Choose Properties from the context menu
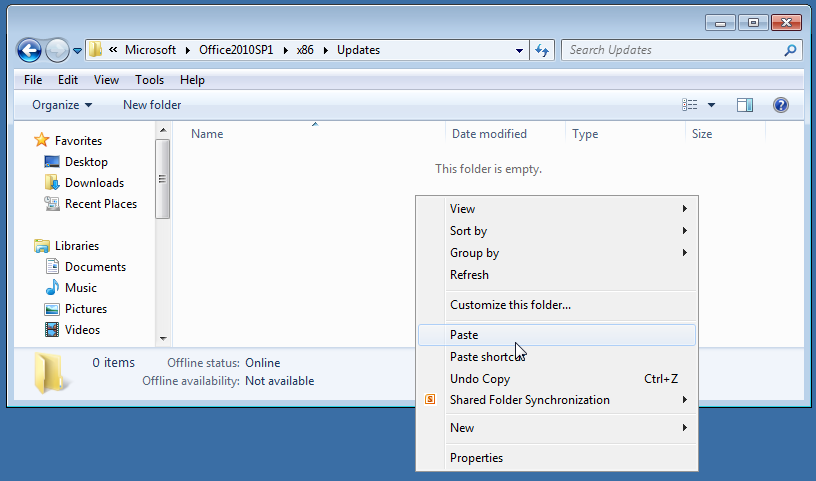Image resolution: width=816 pixels, height=481 pixels. (x=557, y=458)
